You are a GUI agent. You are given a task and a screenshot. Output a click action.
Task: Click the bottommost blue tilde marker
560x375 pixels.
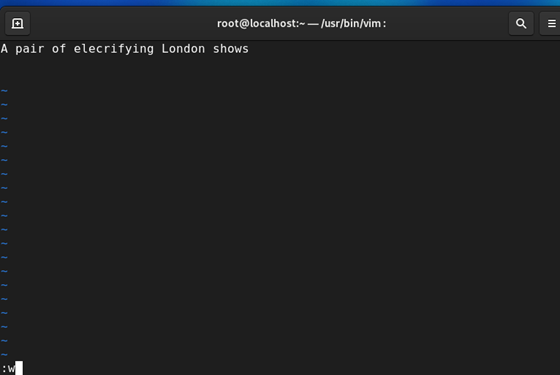4,354
